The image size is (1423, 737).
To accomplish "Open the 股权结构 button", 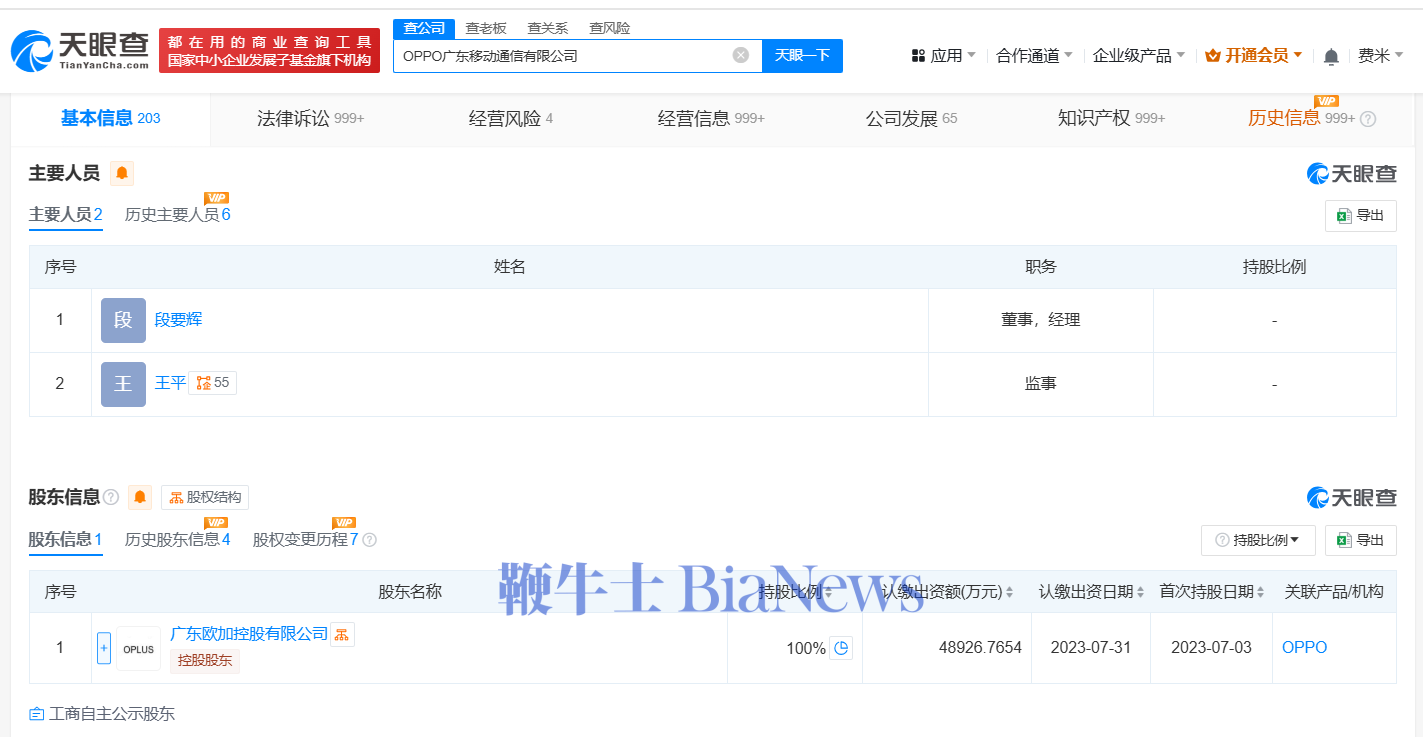I will [x=205, y=497].
